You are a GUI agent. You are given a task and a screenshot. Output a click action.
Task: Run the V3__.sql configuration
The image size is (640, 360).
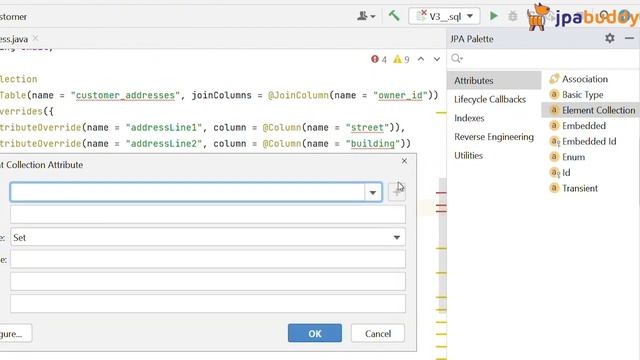pyautogui.click(x=493, y=16)
